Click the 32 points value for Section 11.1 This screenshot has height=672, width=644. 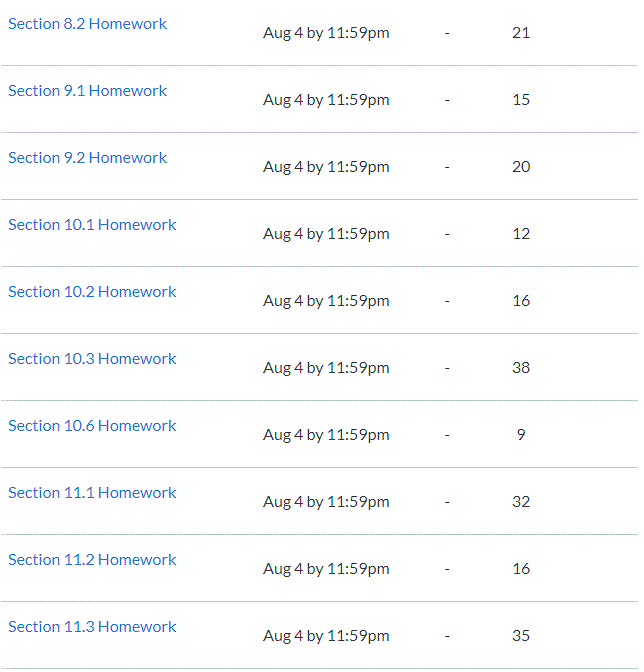click(521, 502)
